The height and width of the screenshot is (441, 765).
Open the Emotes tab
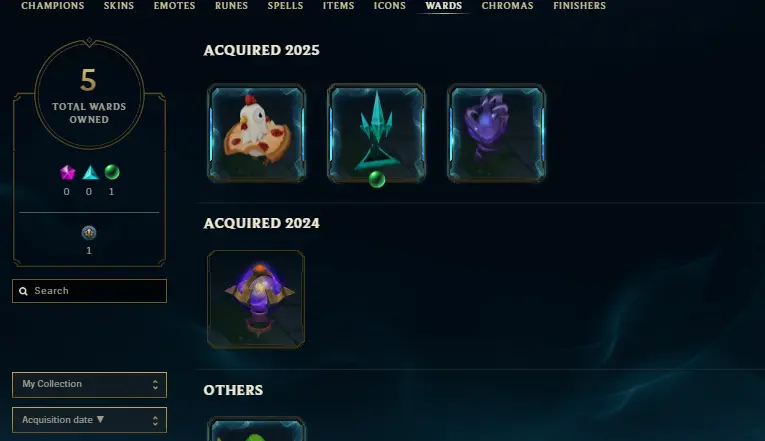(174, 6)
